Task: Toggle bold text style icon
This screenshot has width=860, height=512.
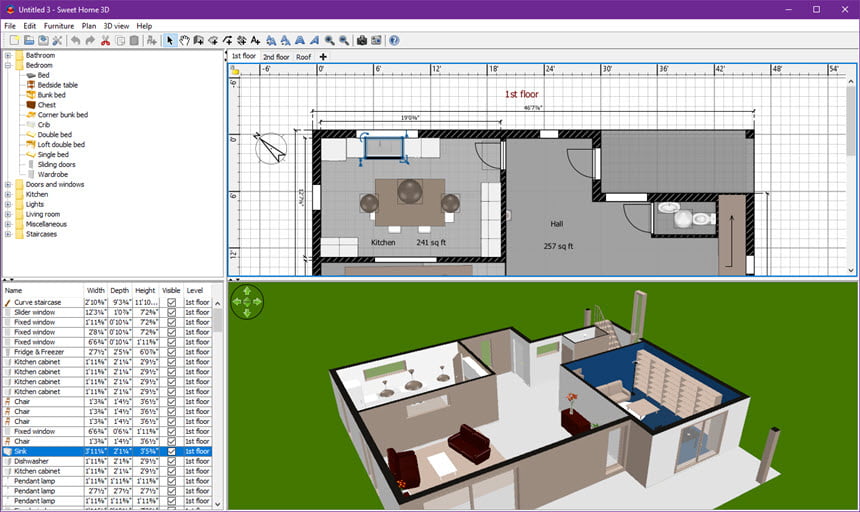Action: 299,40
